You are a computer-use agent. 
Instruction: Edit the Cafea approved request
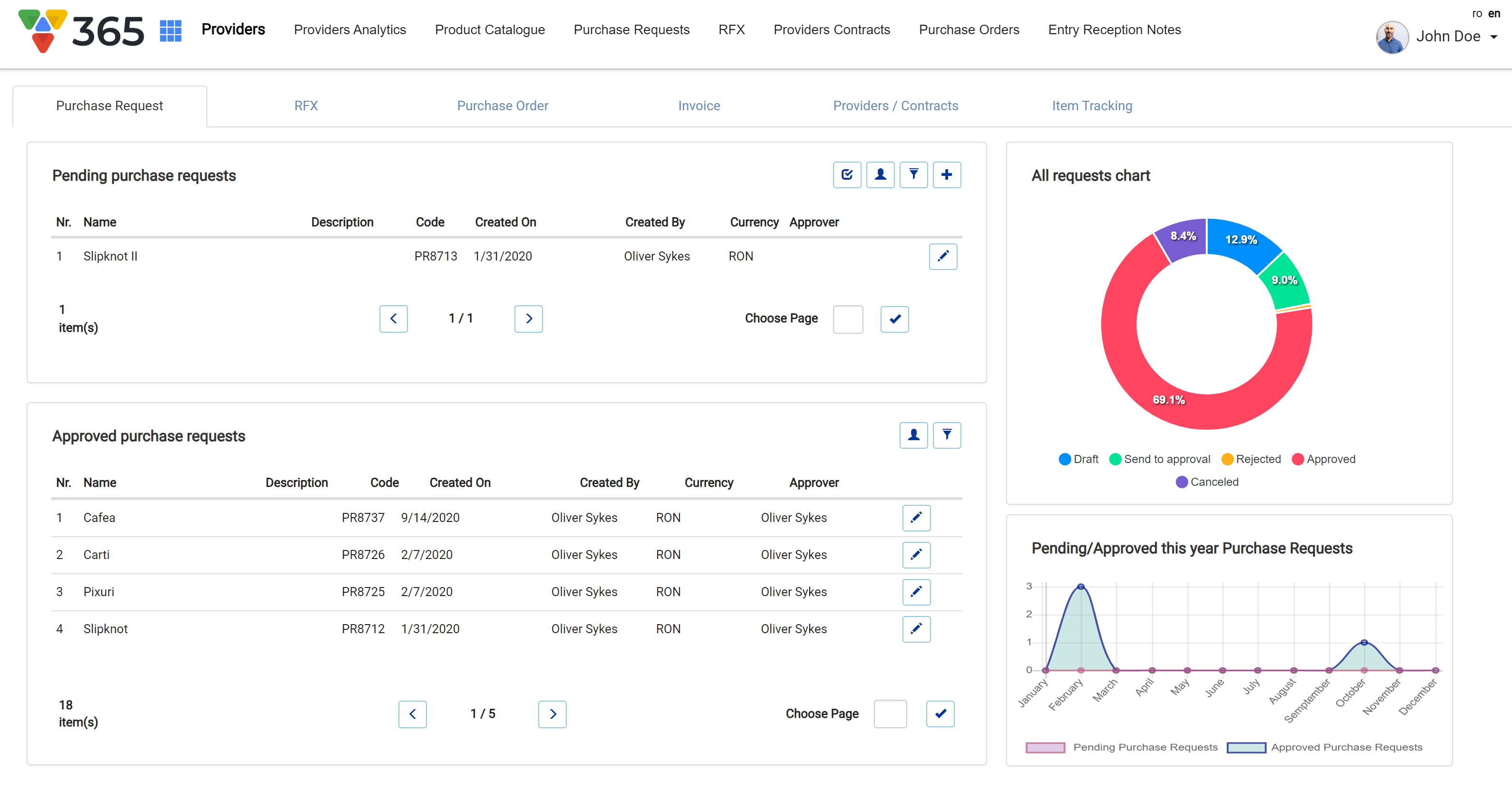[x=916, y=518]
